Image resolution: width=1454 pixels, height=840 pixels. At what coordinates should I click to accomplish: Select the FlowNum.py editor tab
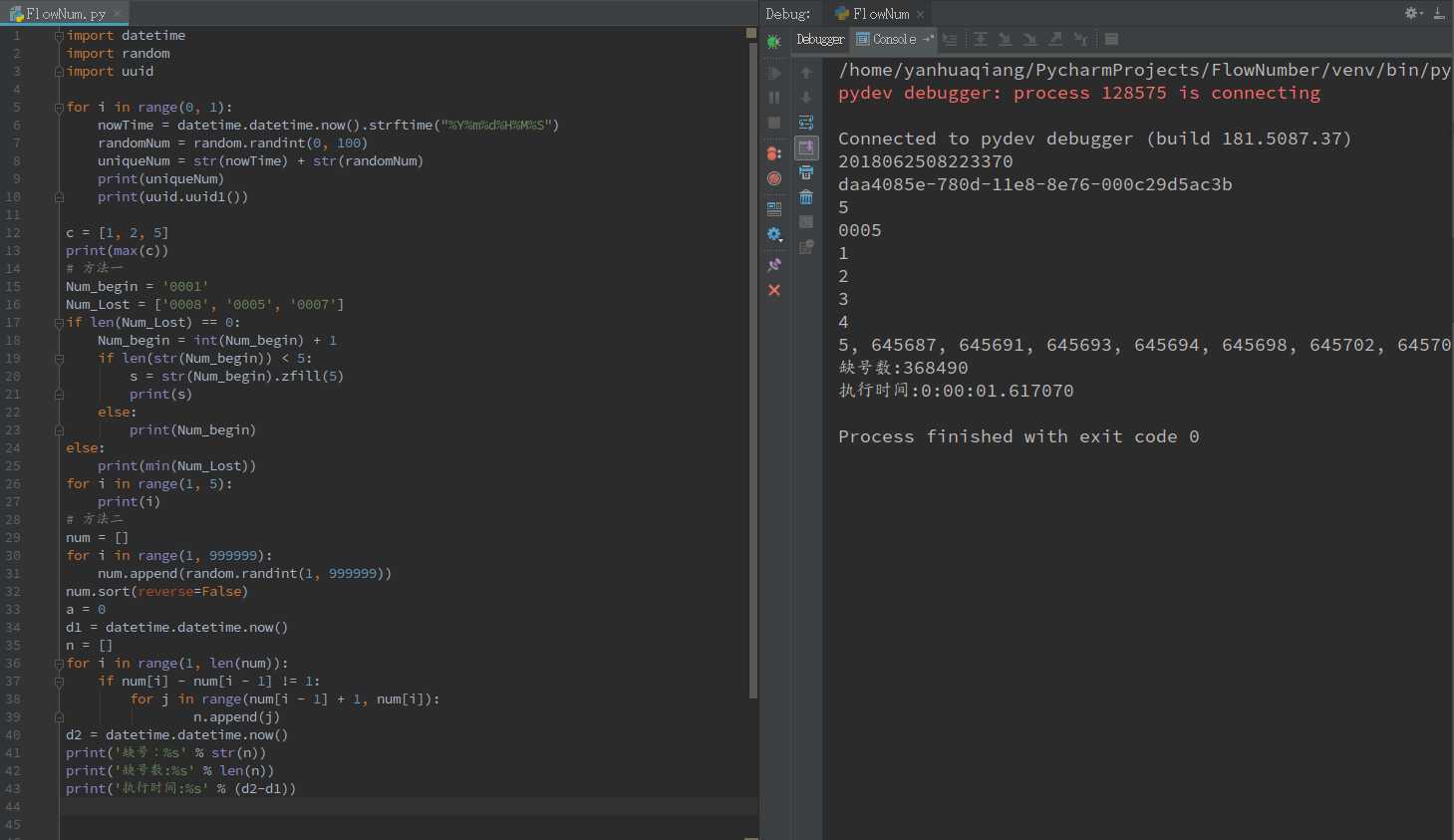click(x=64, y=13)
